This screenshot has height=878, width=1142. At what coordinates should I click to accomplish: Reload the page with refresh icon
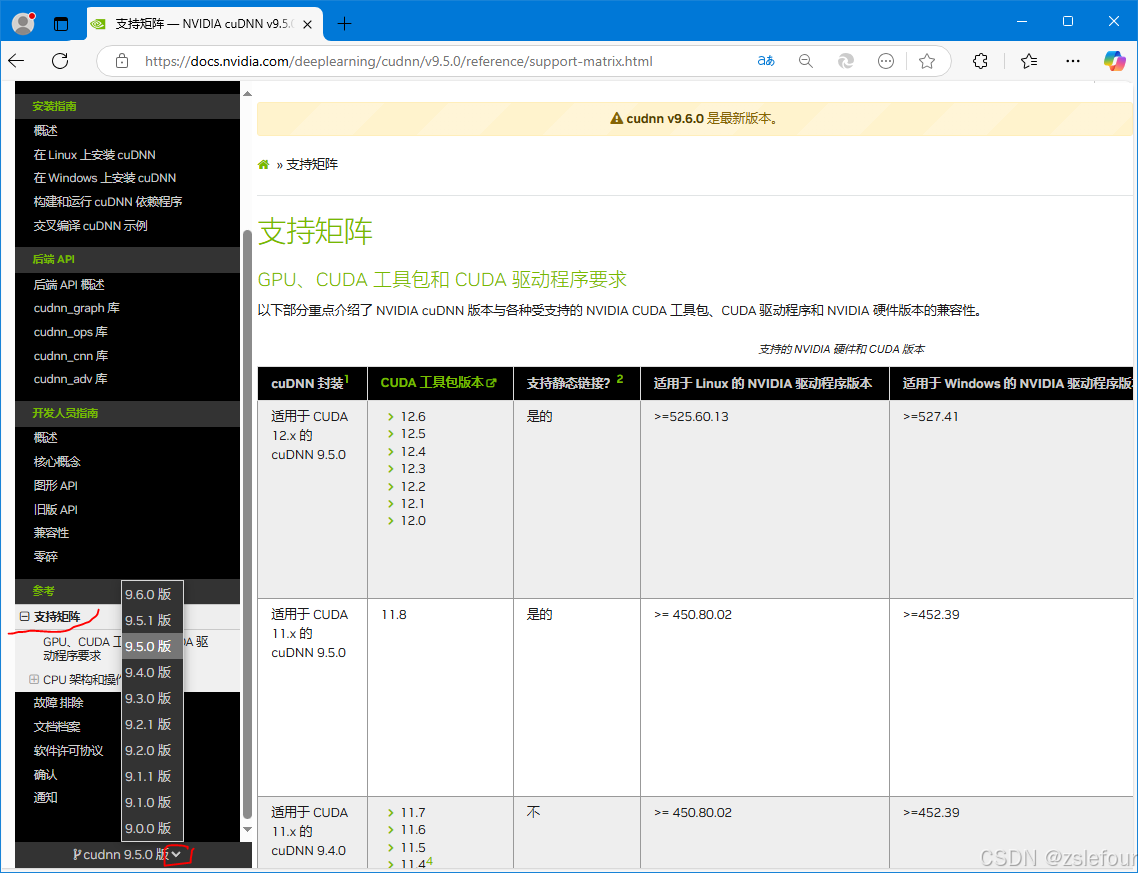point(60,61)
